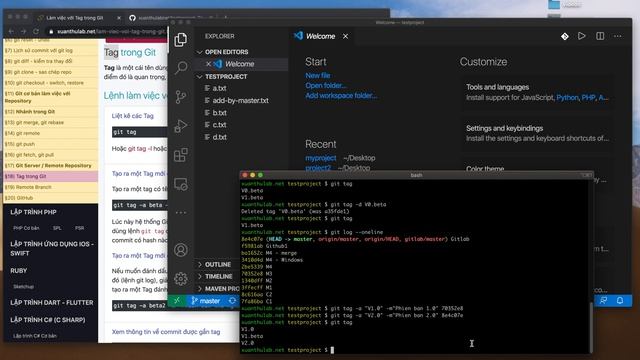Switch to the GitHub browser tab

pyautogui.click(x=171, y=18)
